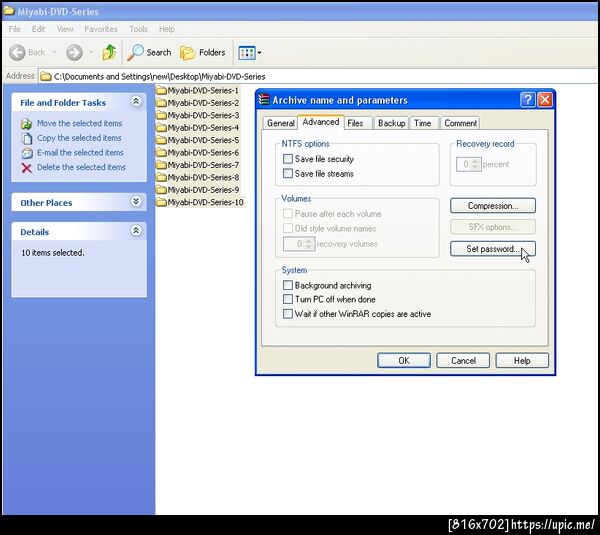Switch to the Time tab
This screenshot has height=535, width=600.
422,123
